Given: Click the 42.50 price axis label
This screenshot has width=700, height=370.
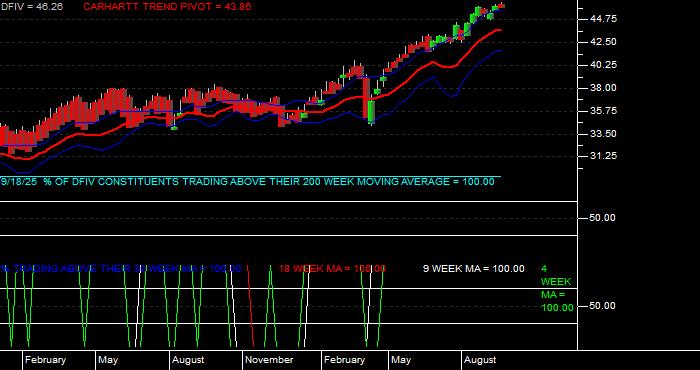Looking at the screenshot, I should click(604, 42).
